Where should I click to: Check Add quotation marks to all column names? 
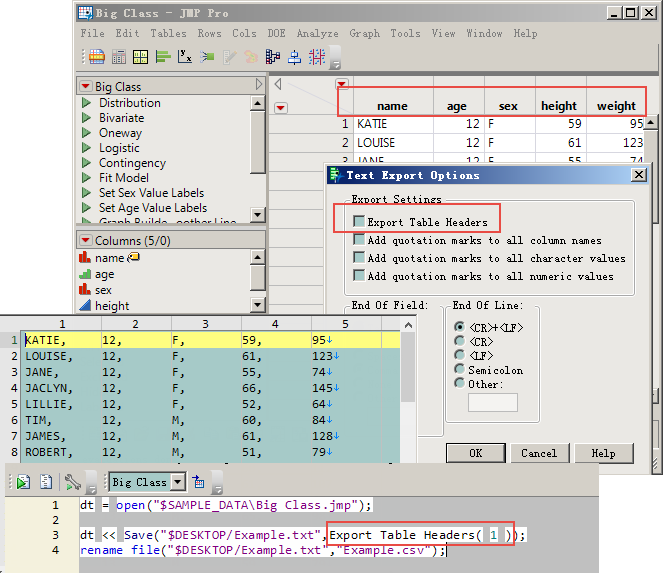tap(359, 240)
